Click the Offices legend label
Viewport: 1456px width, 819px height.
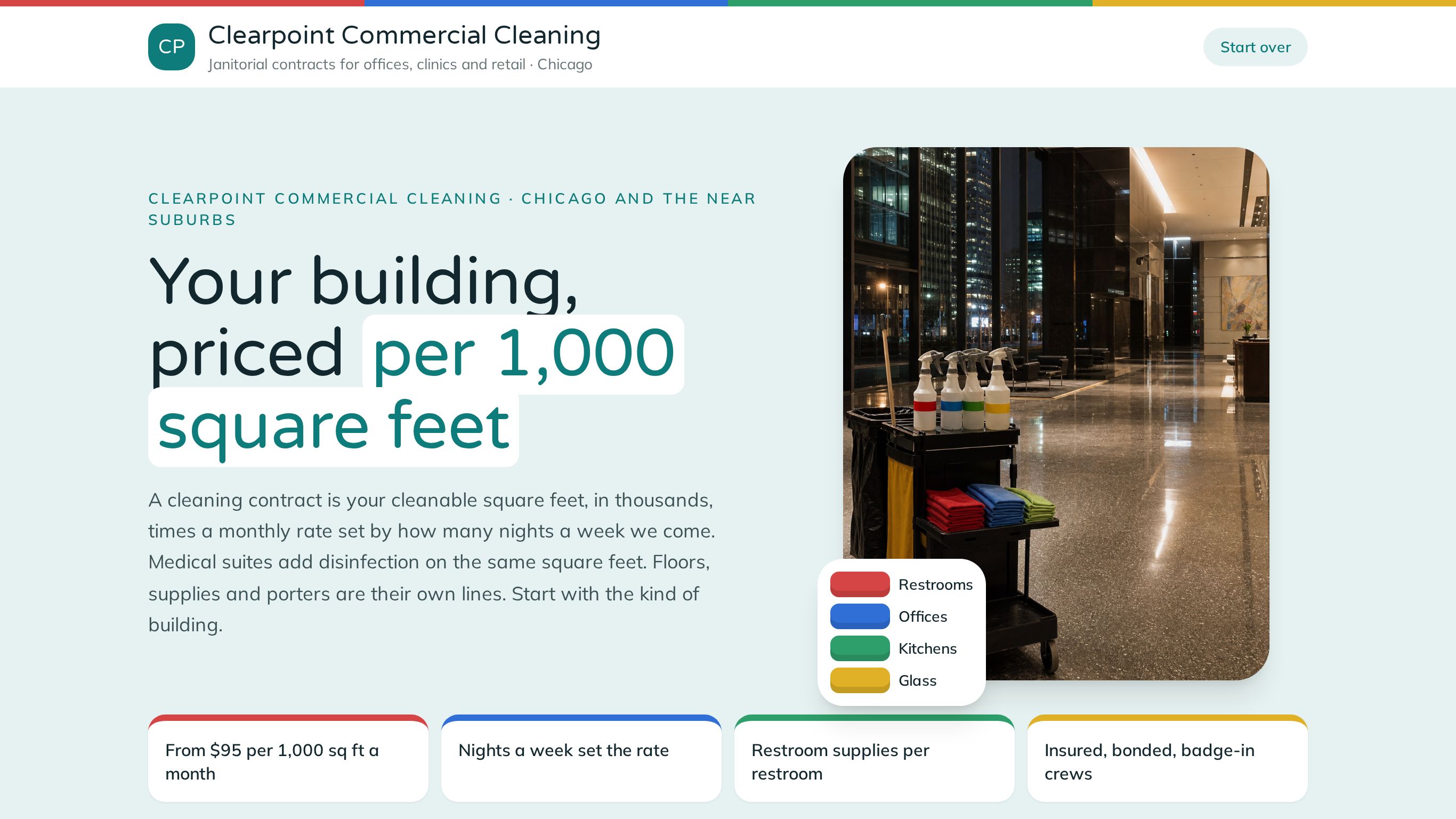tap(923, 616)
